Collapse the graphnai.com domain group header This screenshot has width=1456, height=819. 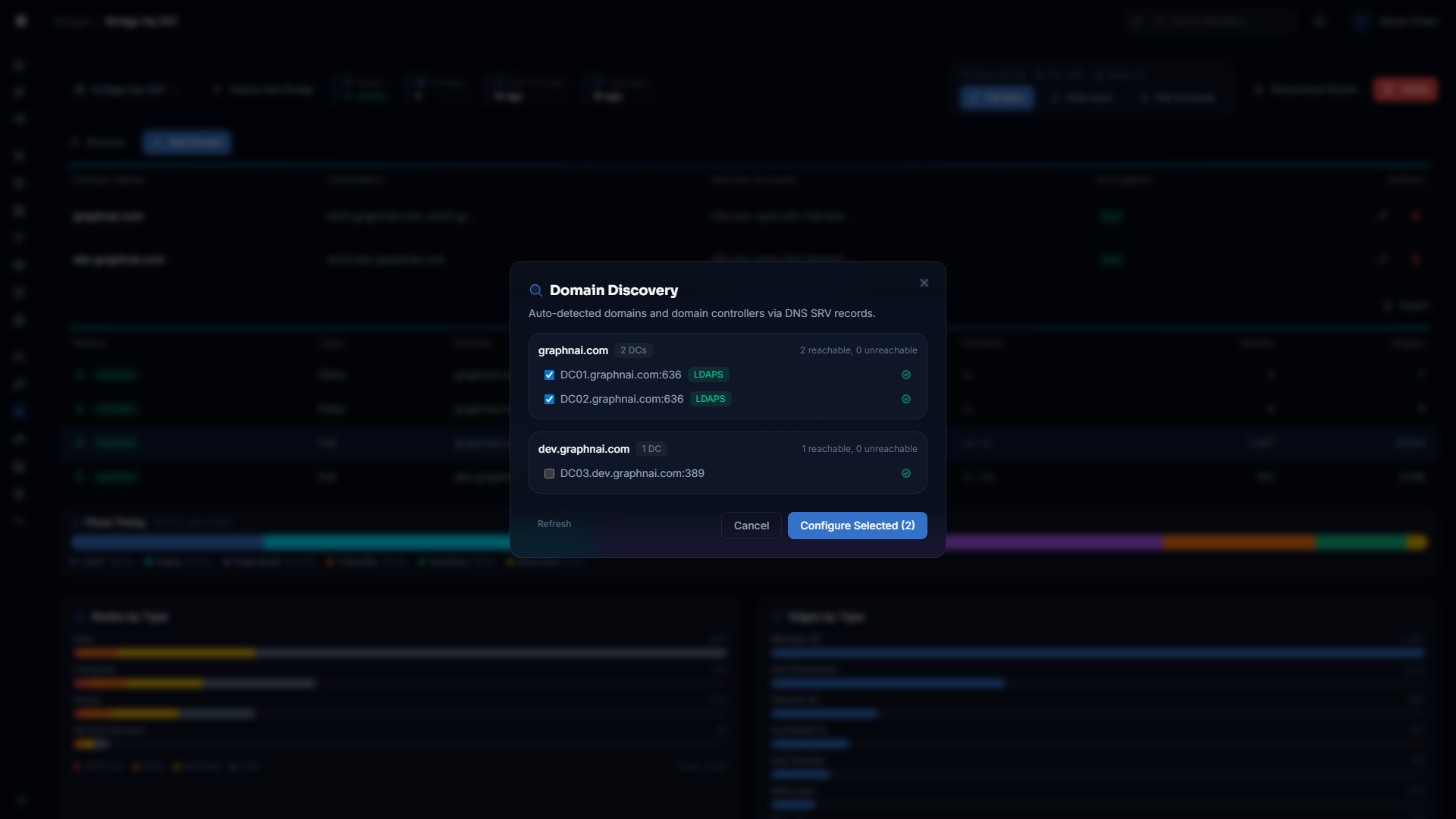[x=573, y=350]
